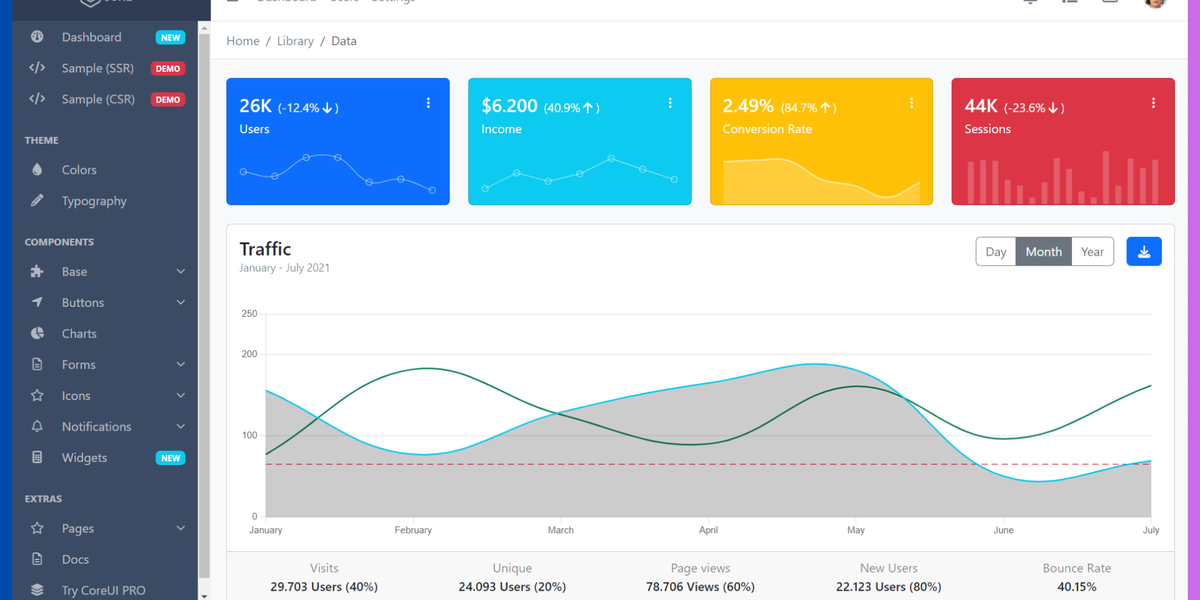Navigate to Library via the breadcrumb

coord(295,40)
